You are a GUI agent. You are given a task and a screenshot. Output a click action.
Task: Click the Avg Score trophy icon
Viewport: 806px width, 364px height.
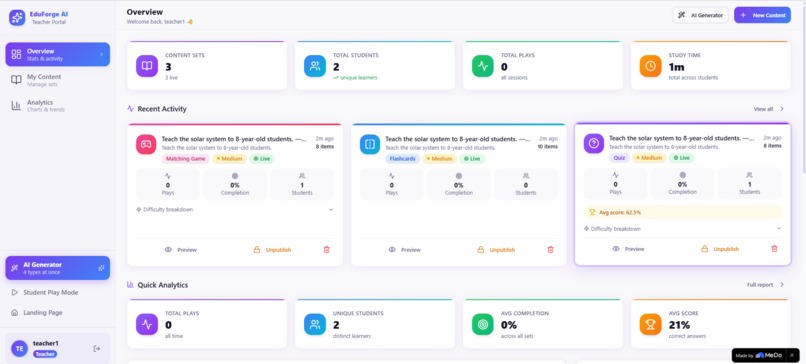(651, 324)
